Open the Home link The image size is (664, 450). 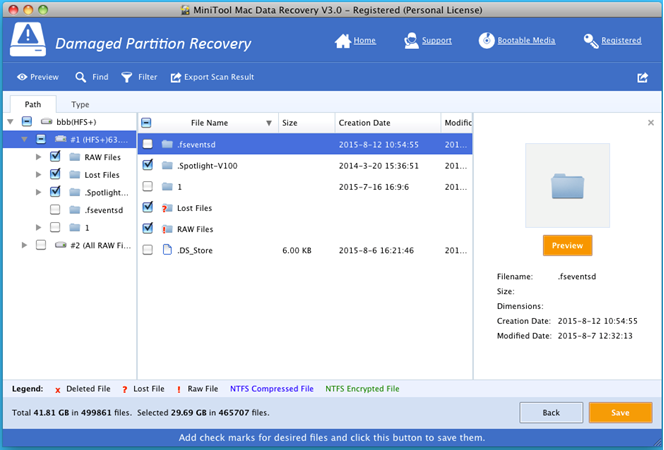365,41
